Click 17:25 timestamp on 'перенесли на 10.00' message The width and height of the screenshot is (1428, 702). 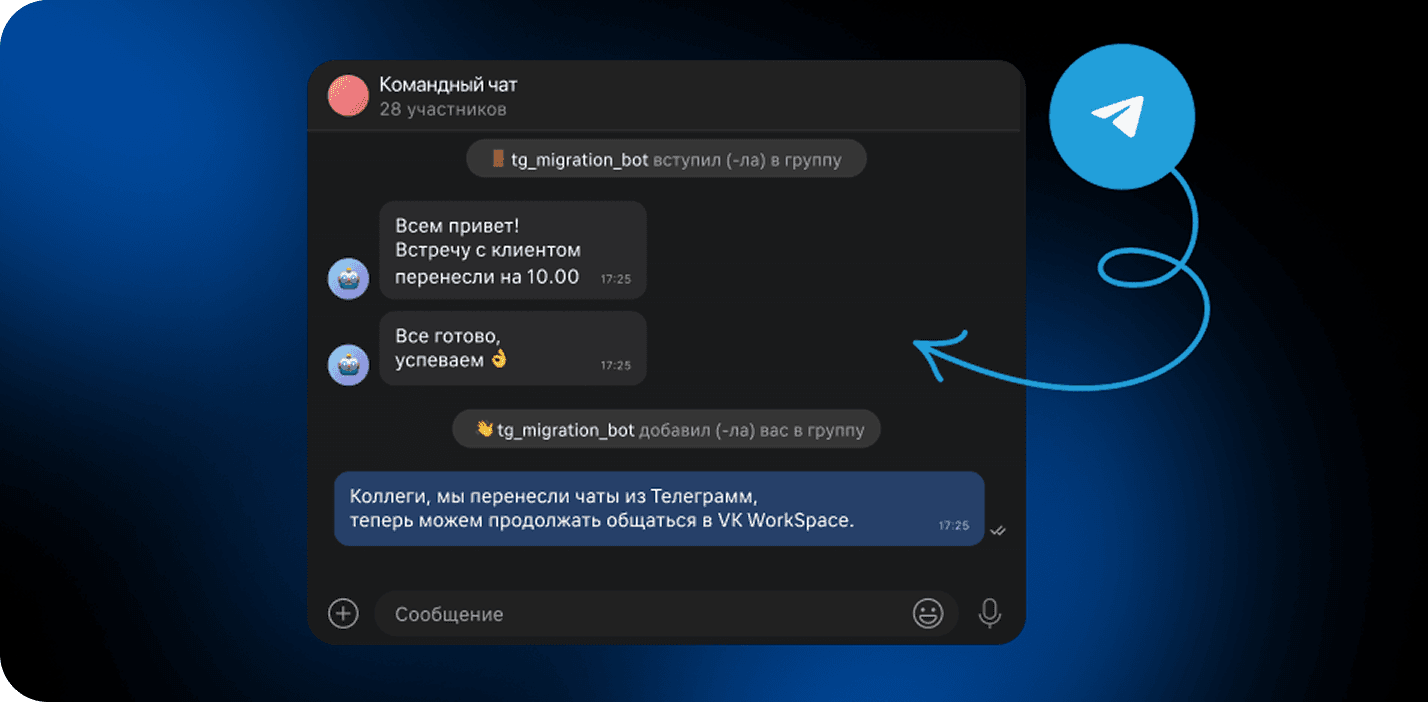[616, 280]
